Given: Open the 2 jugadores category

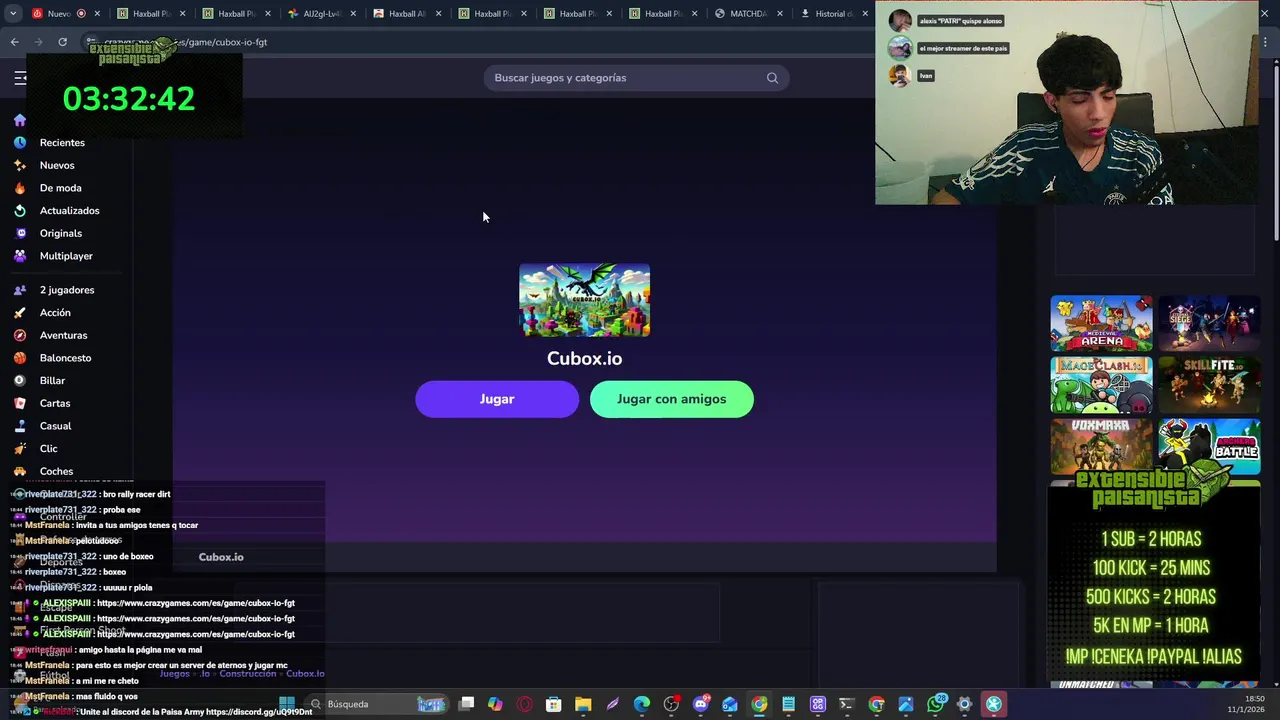Looking at the screenshot, I should tap(67, 290).
